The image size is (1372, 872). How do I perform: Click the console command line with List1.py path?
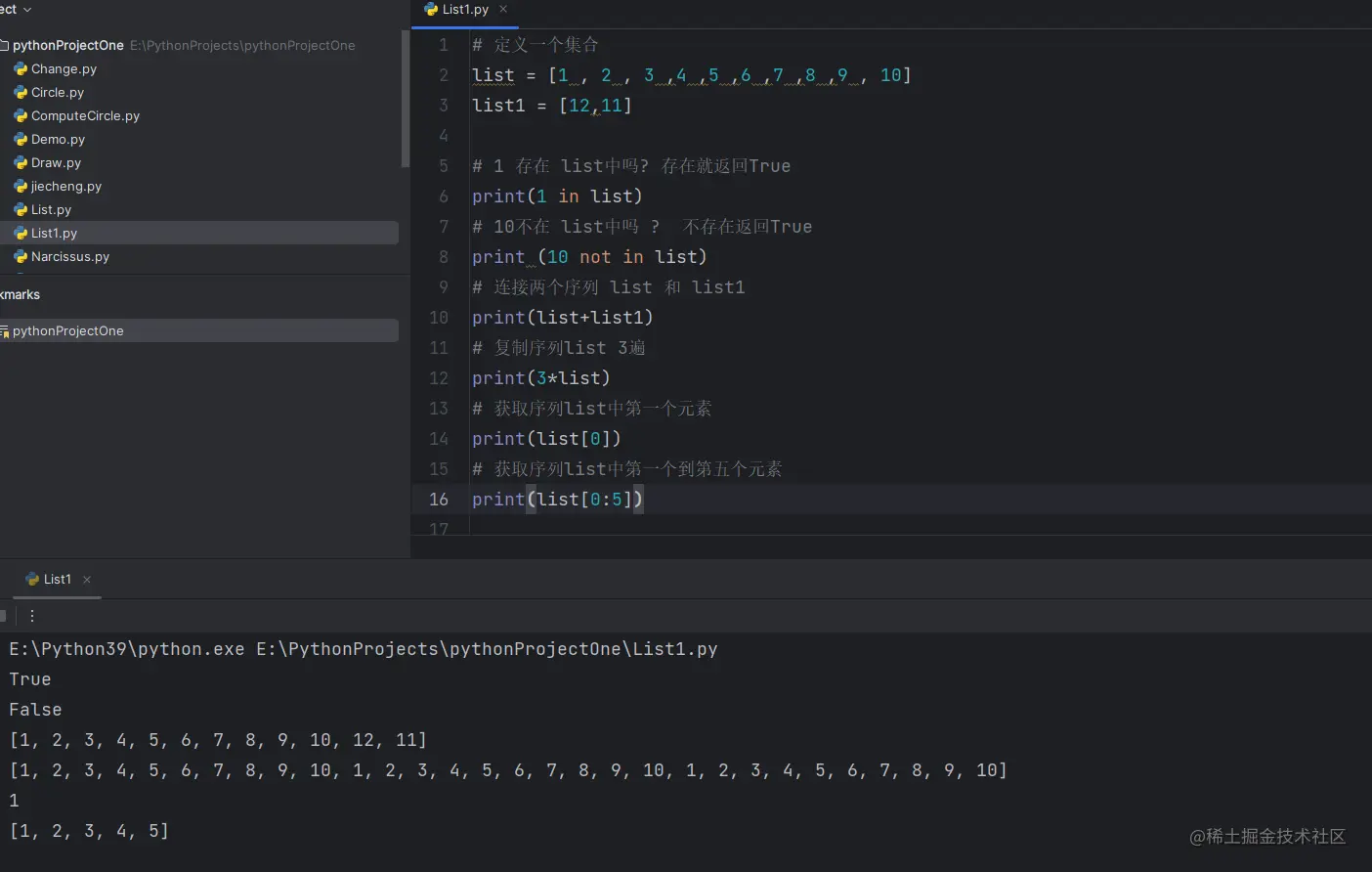coord(364,649)
